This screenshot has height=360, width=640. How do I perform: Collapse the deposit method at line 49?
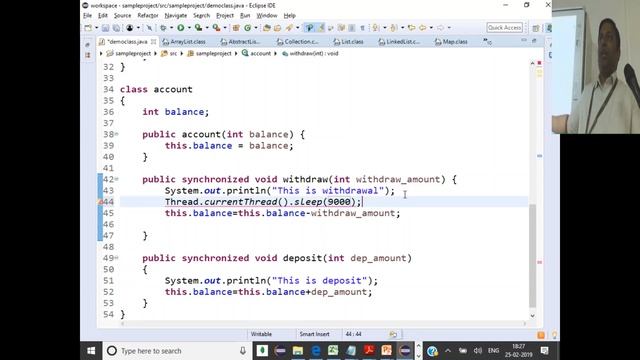click(x=116, y=258)
